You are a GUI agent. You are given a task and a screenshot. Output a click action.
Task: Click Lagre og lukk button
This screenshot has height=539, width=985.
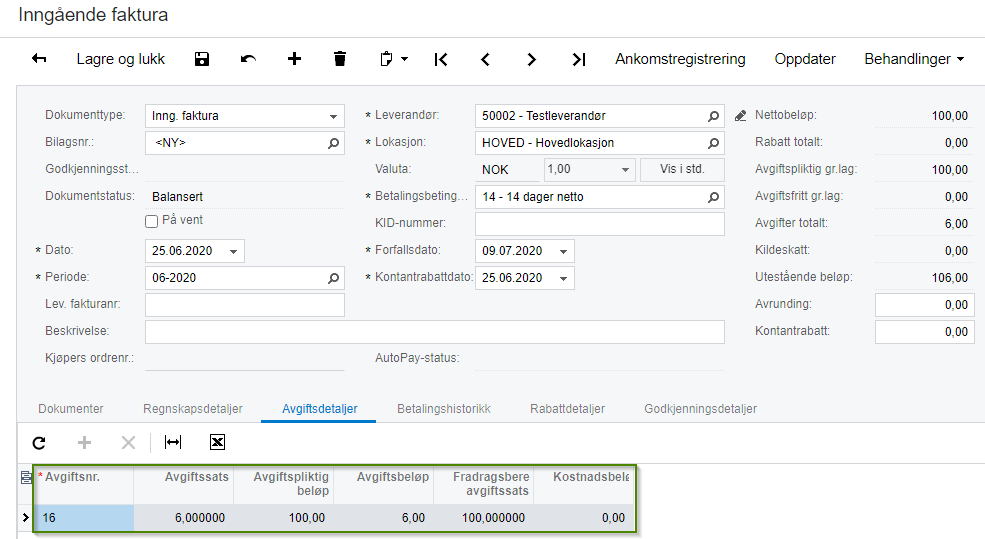pos(121,59)
